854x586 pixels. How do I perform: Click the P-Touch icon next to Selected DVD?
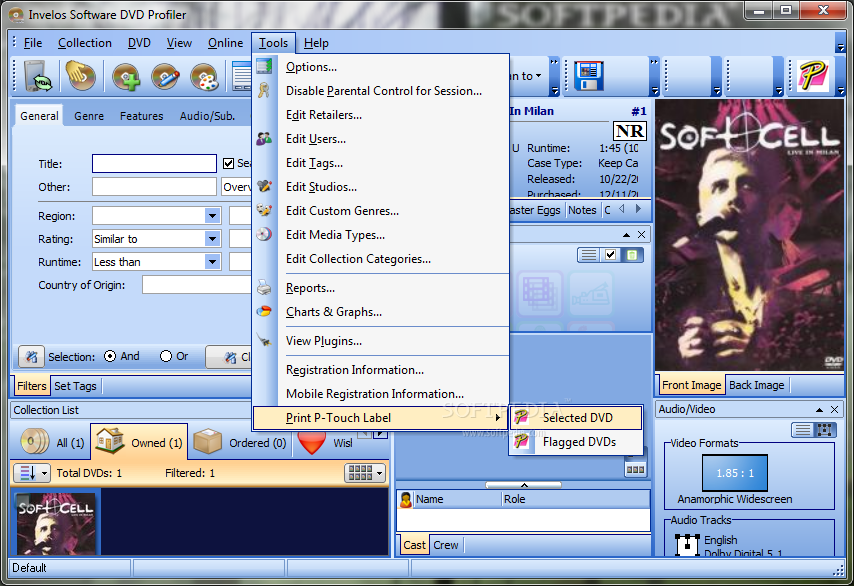(522, 417)
